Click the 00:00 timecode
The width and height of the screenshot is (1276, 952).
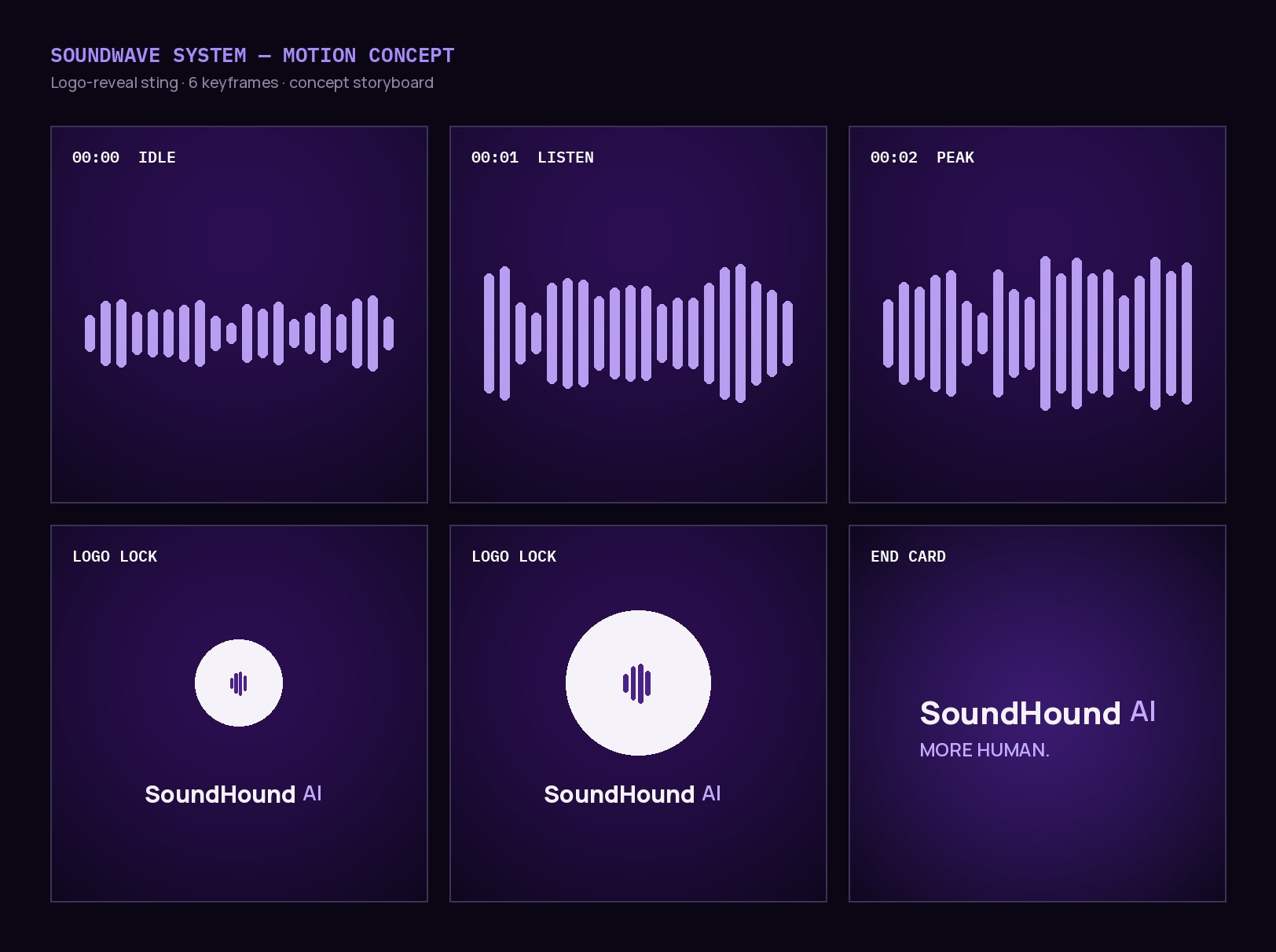coord(96,157)
